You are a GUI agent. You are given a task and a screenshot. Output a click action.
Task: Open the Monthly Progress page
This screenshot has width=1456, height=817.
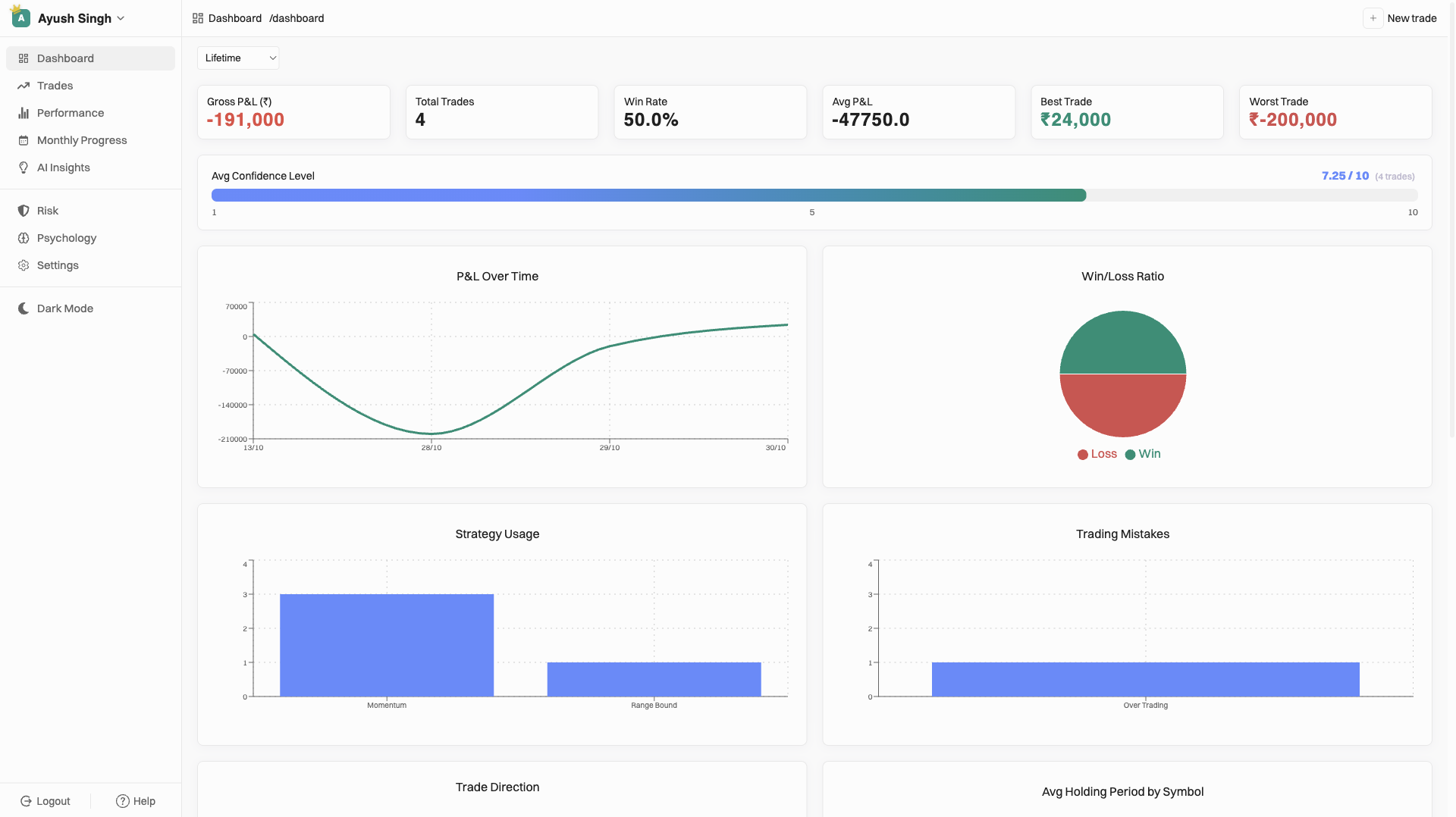tap(82, 140)
